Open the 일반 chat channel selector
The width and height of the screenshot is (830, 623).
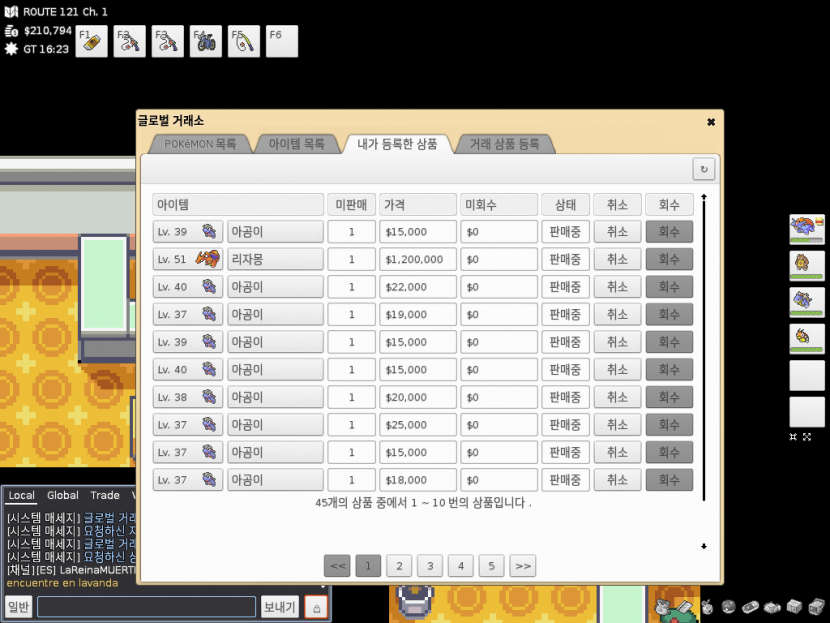[19, 607]
